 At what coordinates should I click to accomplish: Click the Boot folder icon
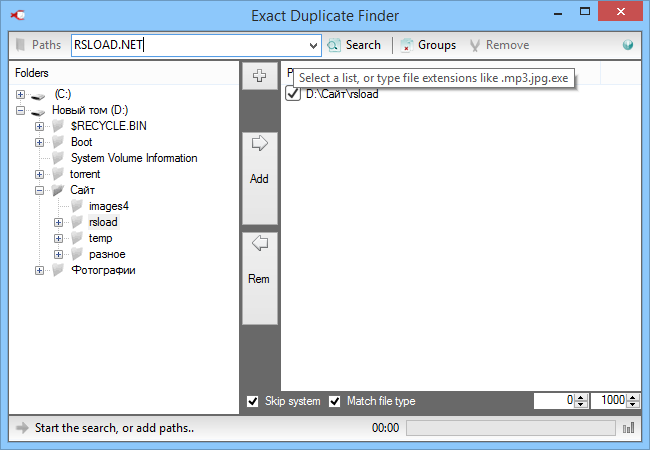pos(58,142)
